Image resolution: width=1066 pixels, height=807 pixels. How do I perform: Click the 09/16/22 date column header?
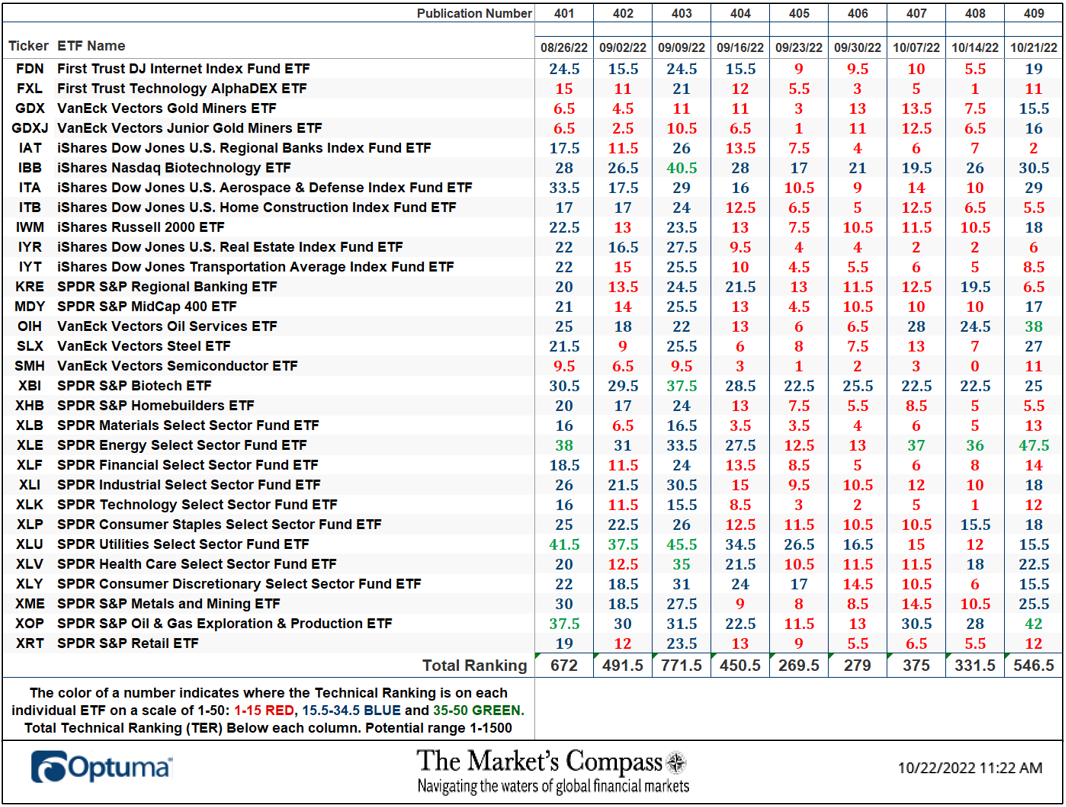[x=740, y=48]
